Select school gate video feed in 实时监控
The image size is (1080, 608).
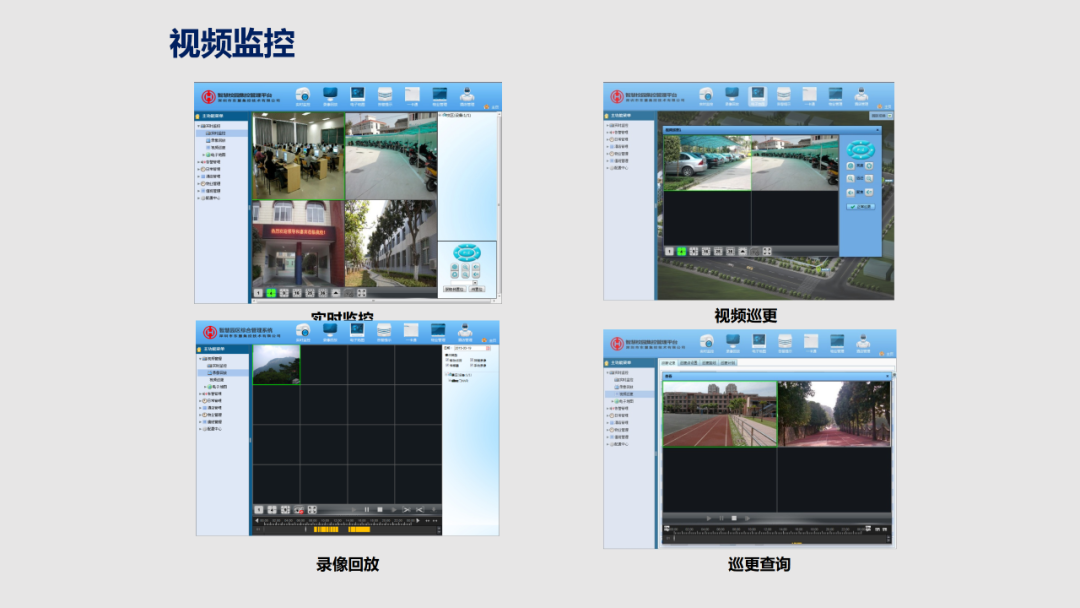pyautogui.click(x=298, y=244)
